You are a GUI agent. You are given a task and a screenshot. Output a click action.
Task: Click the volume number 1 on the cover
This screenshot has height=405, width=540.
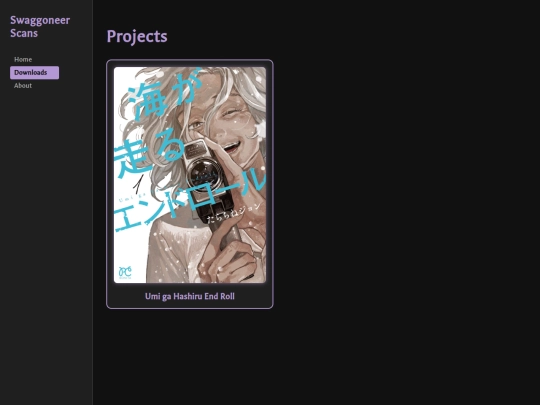pos(138,184)
